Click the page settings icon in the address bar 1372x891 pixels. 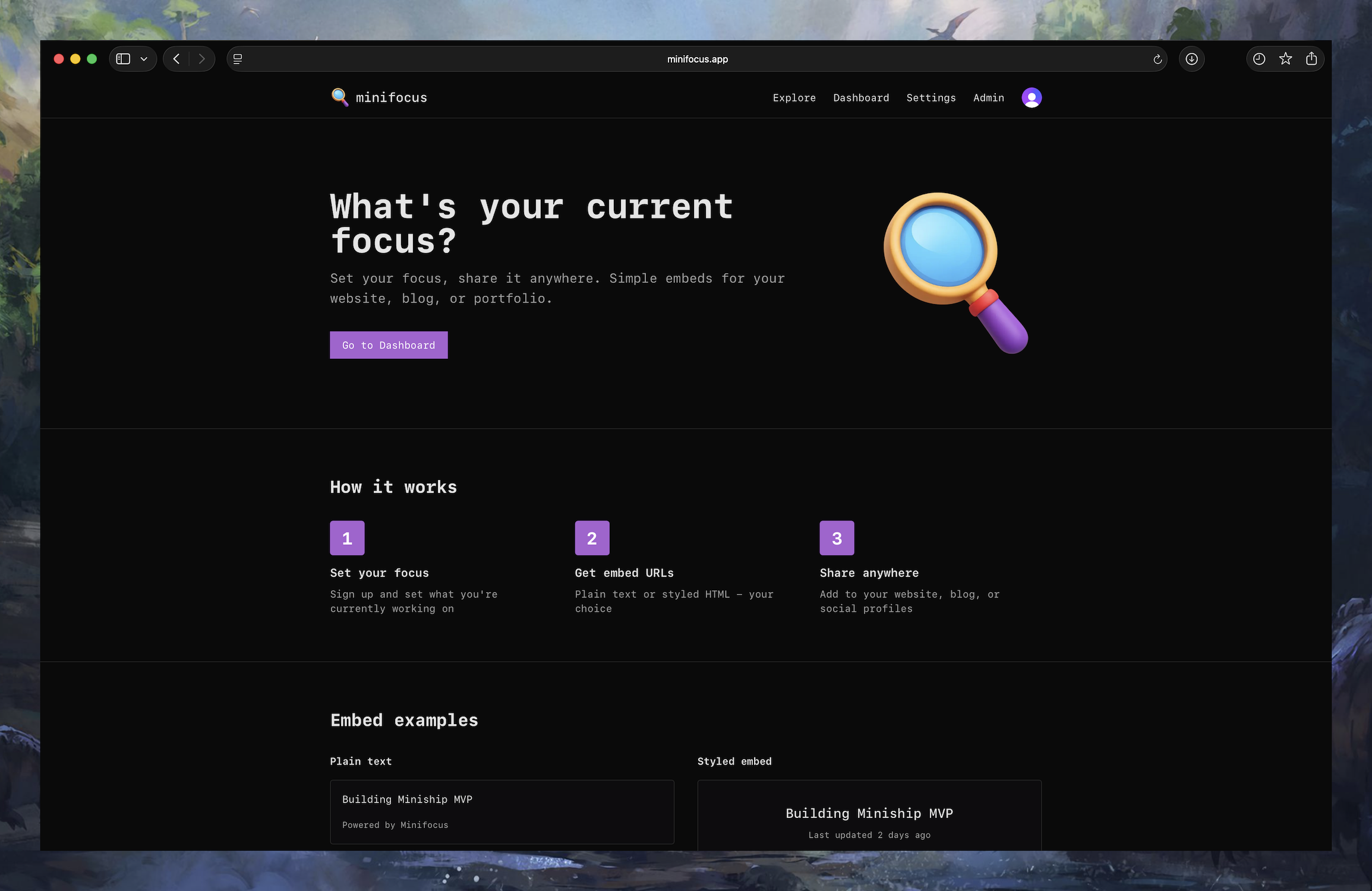(x=238, y=59)
